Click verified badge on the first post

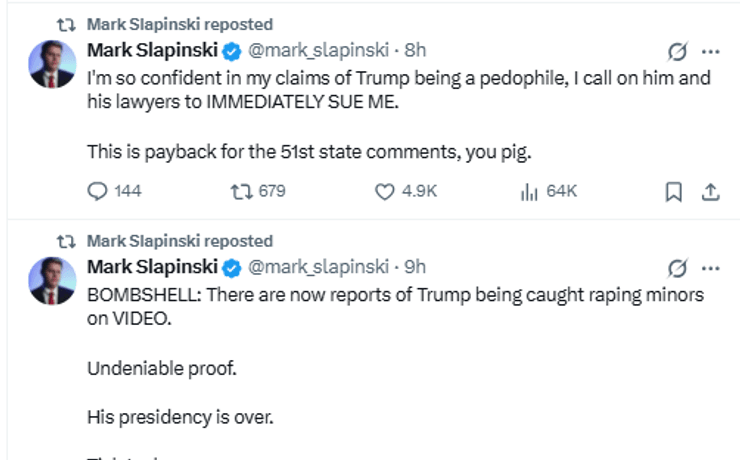pyautogui.click(x=231, y=50)
